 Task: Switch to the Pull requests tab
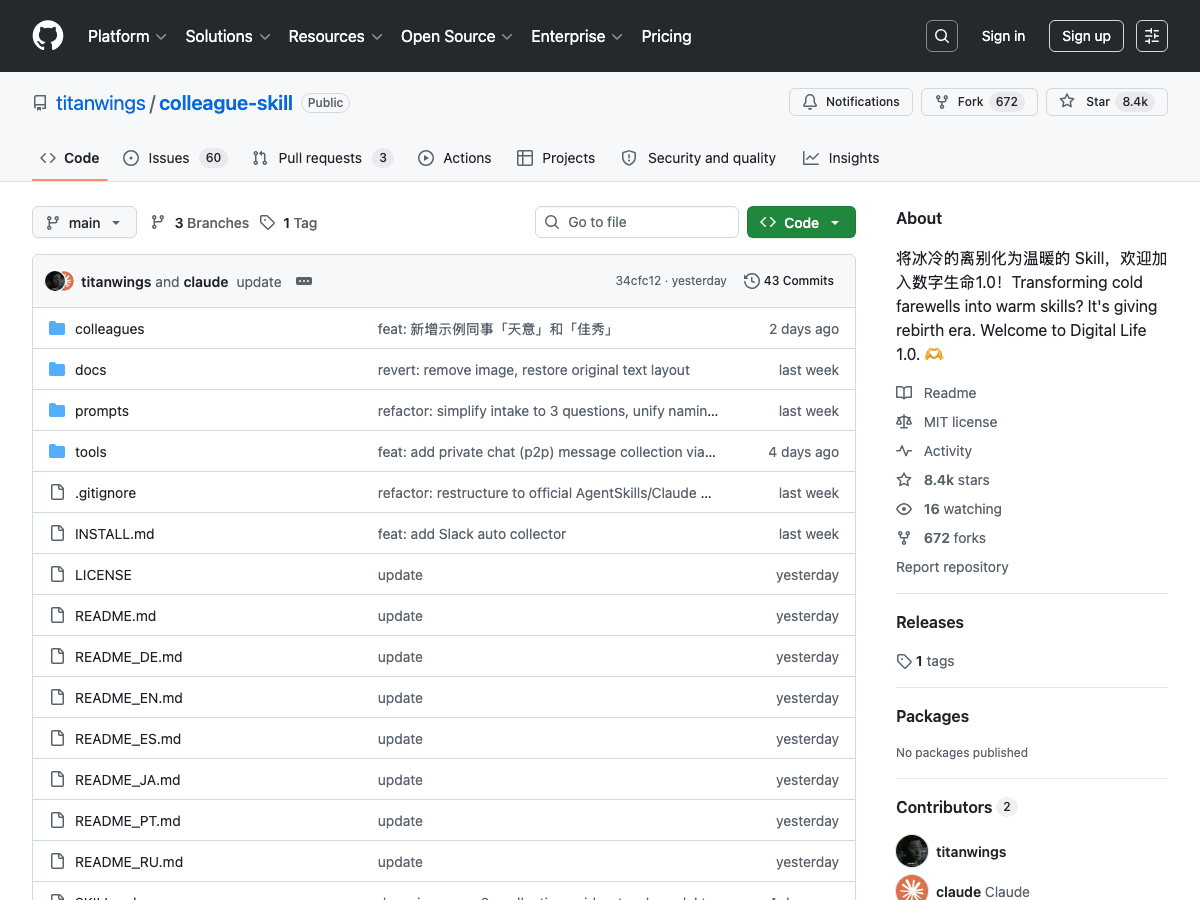pyautogui.click(x=322, y=158)
